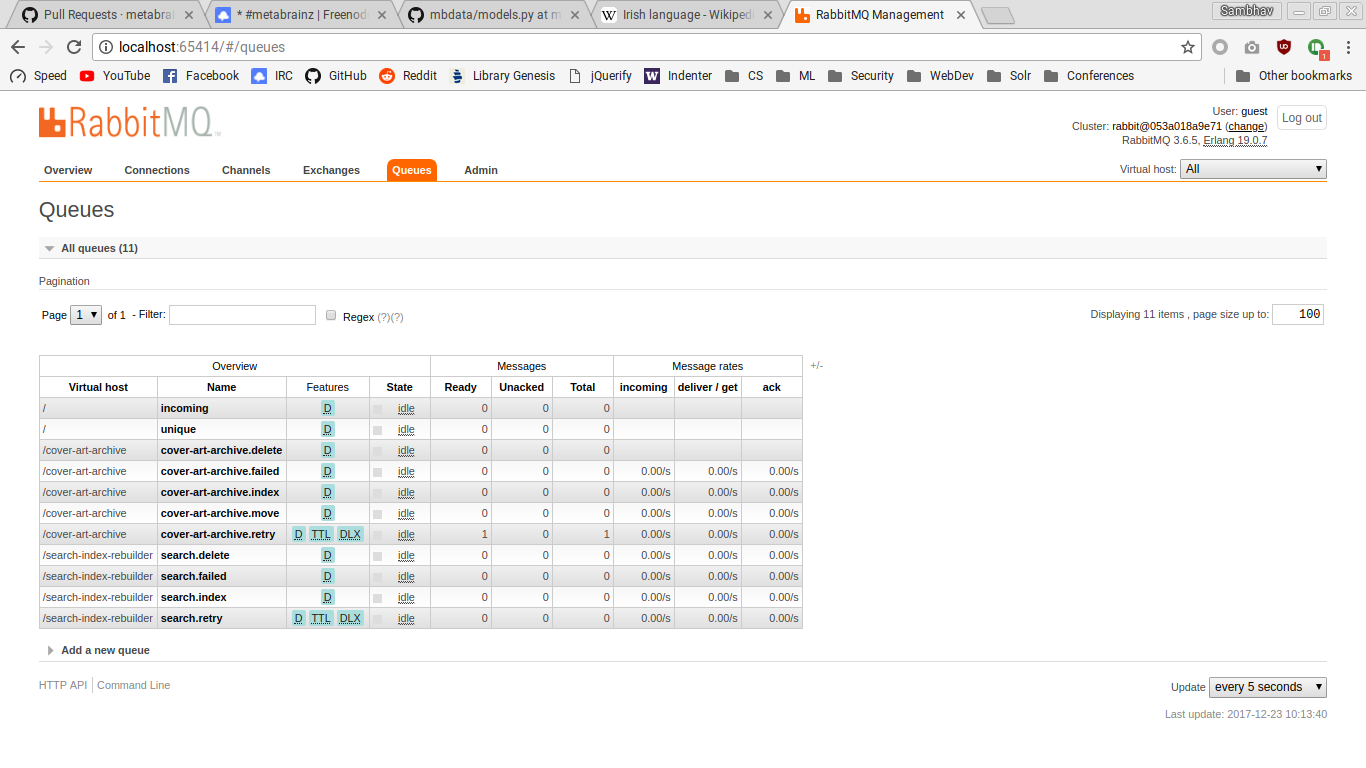1366x768 pixels.
Task: Click the jQuerify bookmarklet
Action: (x=600, y=76)
